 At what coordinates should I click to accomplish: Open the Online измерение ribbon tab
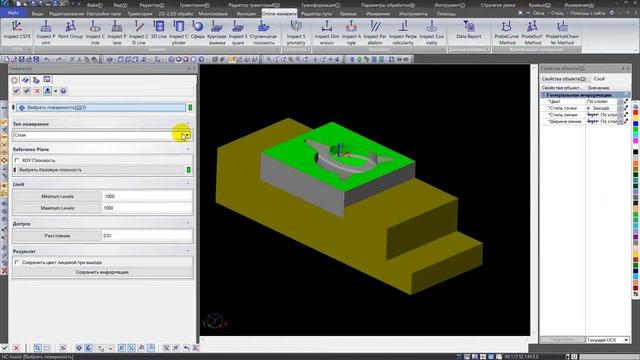click(279, 13)
